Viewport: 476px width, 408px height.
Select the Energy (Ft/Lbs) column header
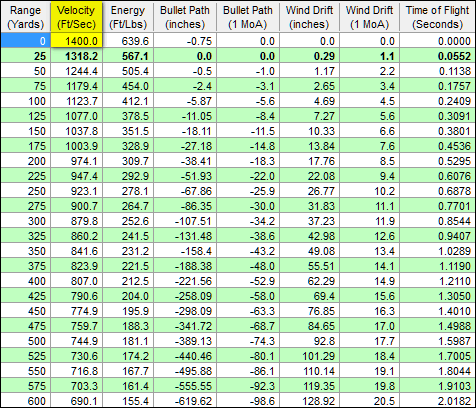(128, 17)
